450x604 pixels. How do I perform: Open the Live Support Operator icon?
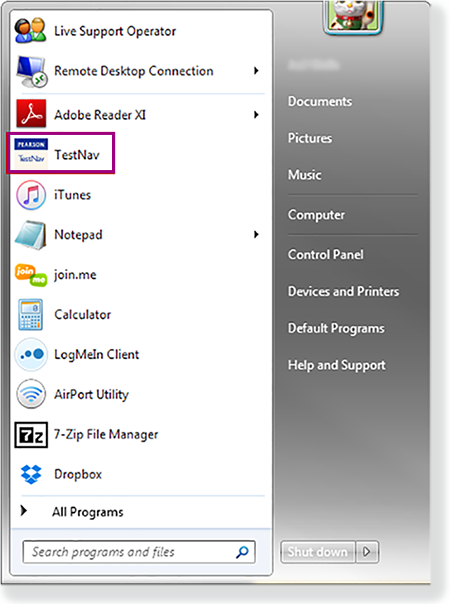click(x=30, y=30)
